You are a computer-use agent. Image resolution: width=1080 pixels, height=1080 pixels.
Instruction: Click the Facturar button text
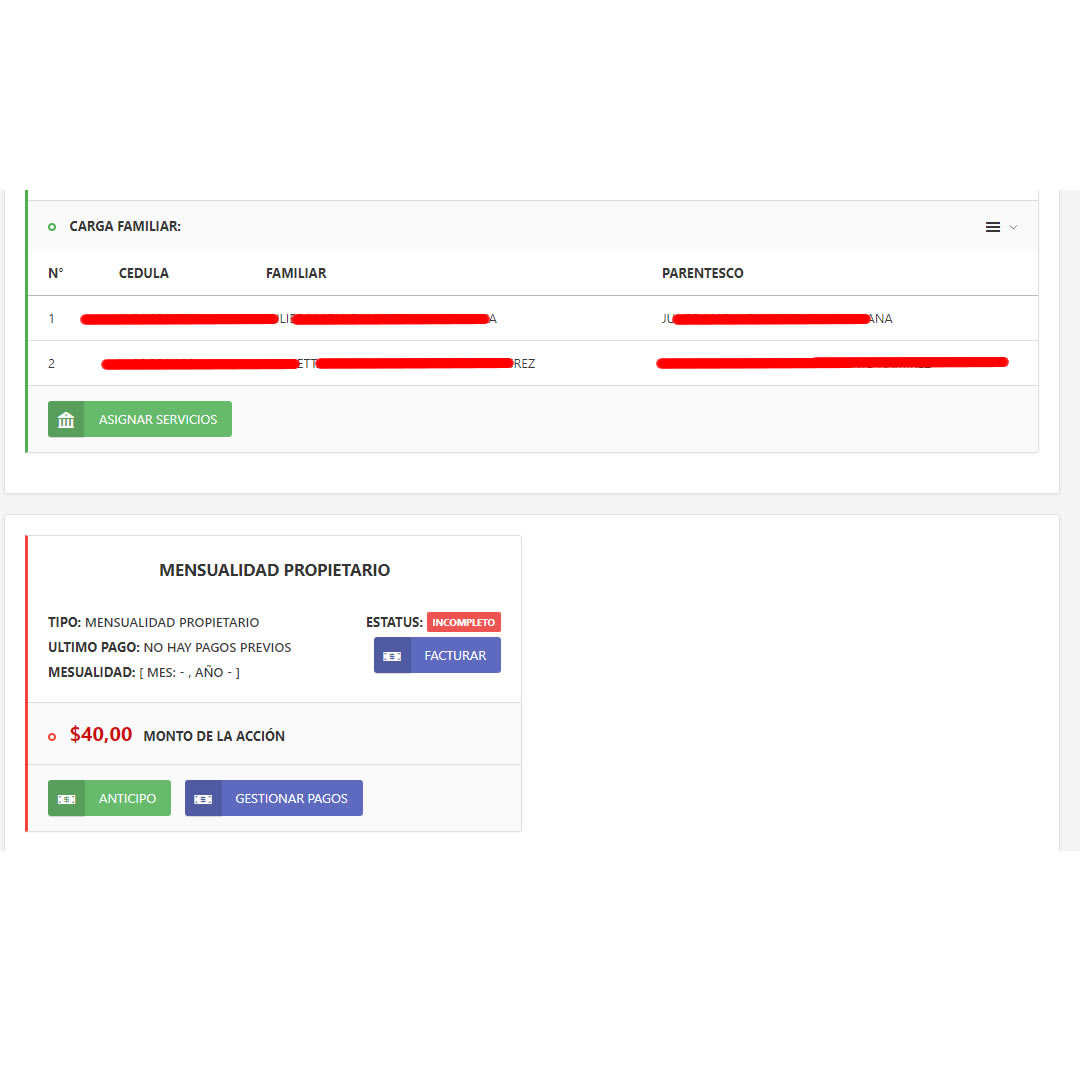(x=455, y=656)
